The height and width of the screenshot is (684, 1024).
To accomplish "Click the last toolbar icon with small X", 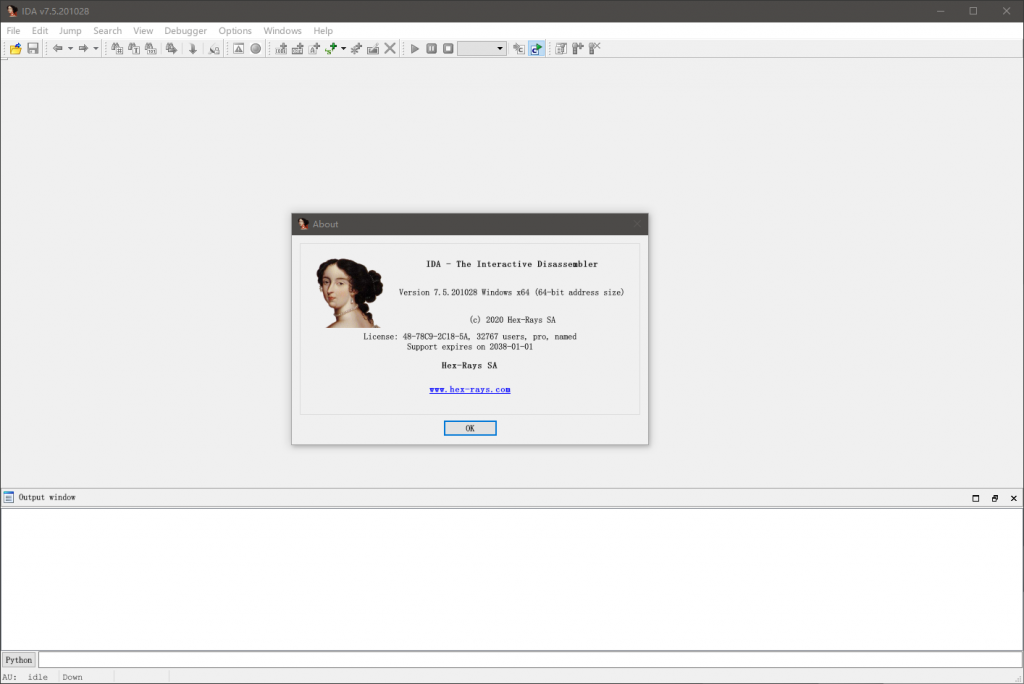I will click(594, 48).
